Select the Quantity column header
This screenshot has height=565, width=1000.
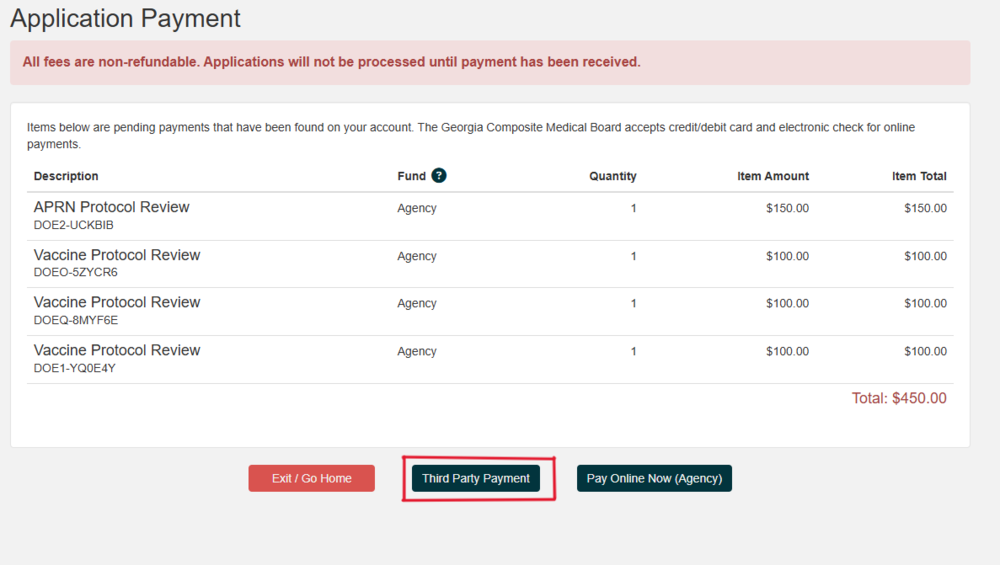[x=612, y=176]
